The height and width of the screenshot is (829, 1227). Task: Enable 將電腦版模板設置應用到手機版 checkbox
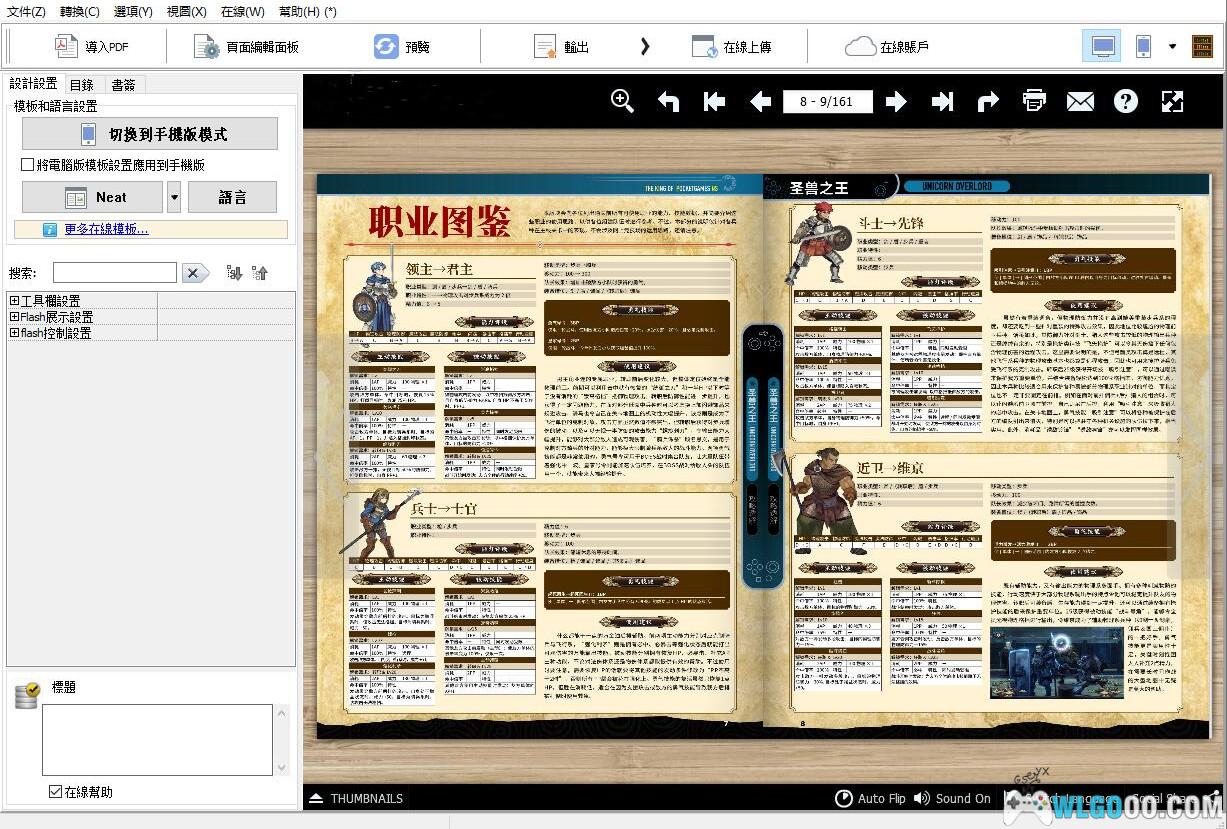click(x=27, y=165)
